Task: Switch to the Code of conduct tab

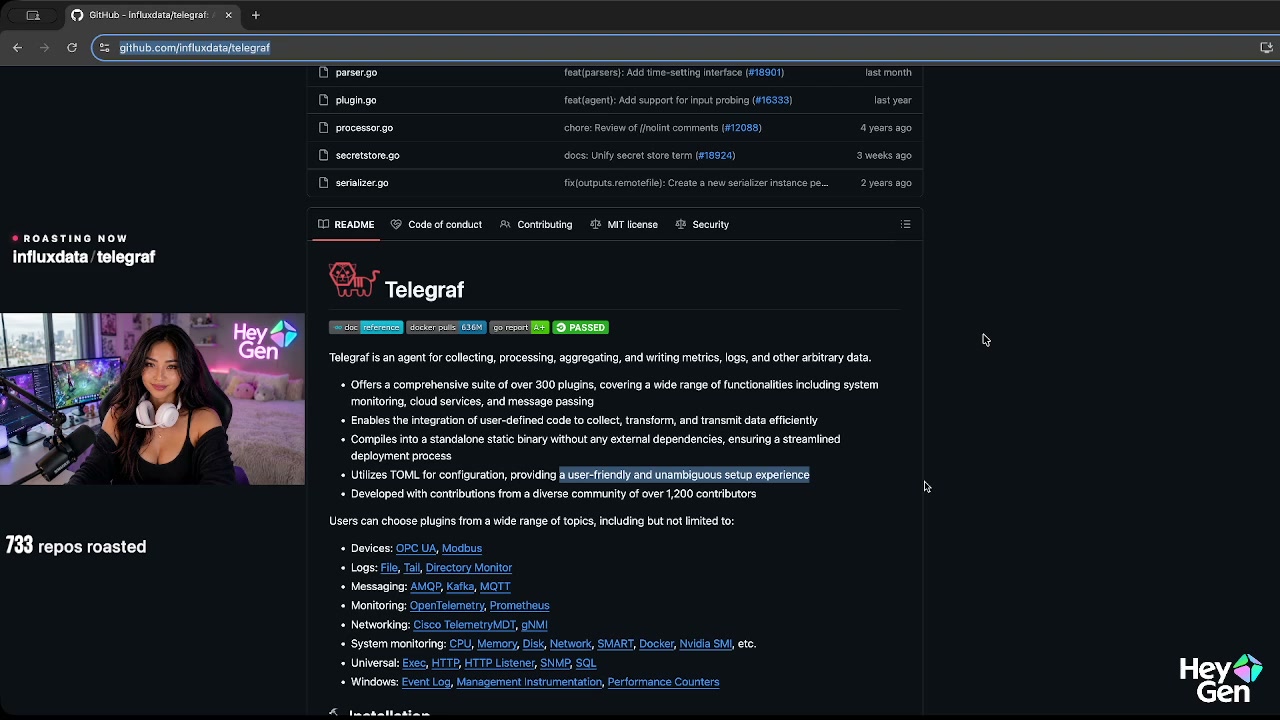Action: [436, 224]
